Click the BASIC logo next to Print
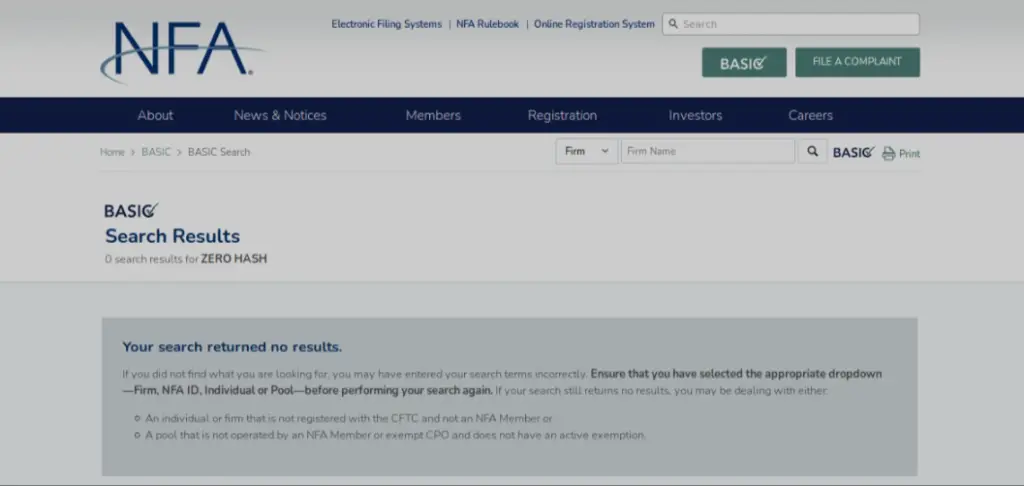 tap(854, 153)
